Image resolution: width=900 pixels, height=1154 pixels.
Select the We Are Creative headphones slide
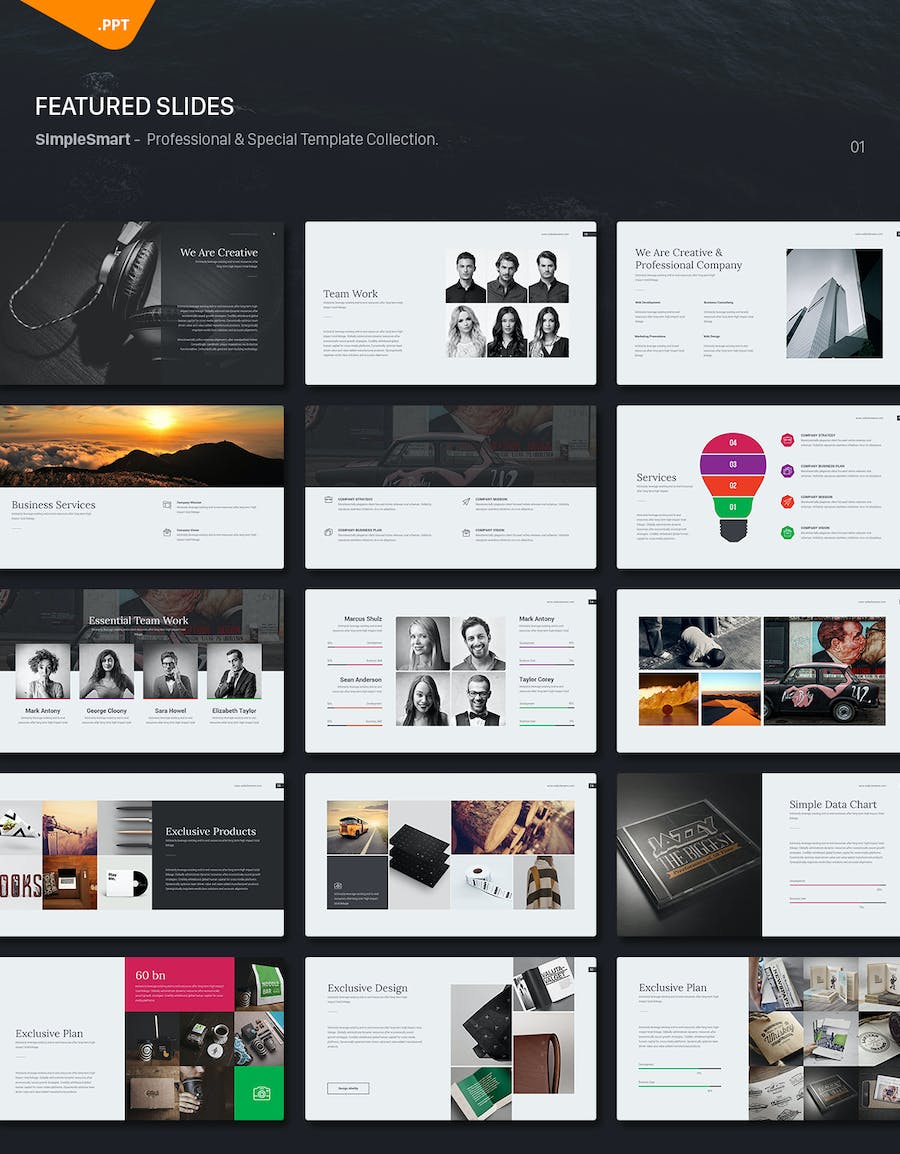click(x=141, y=303)
